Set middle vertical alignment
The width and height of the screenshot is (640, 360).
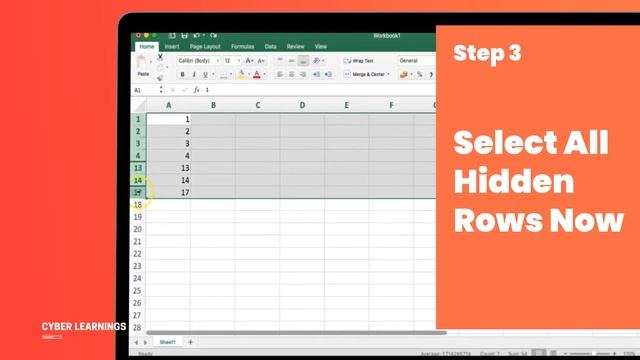tap(291, 60)
